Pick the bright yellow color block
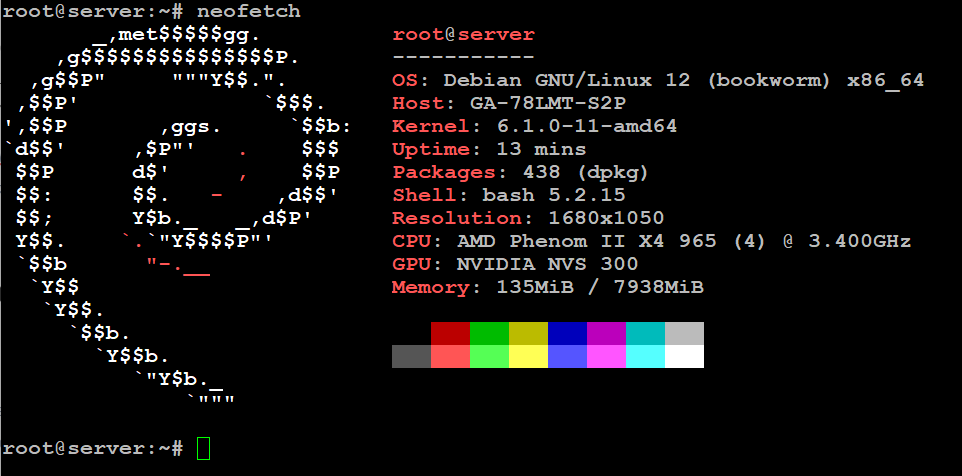 pyautogui.click(x=528, y=356)
